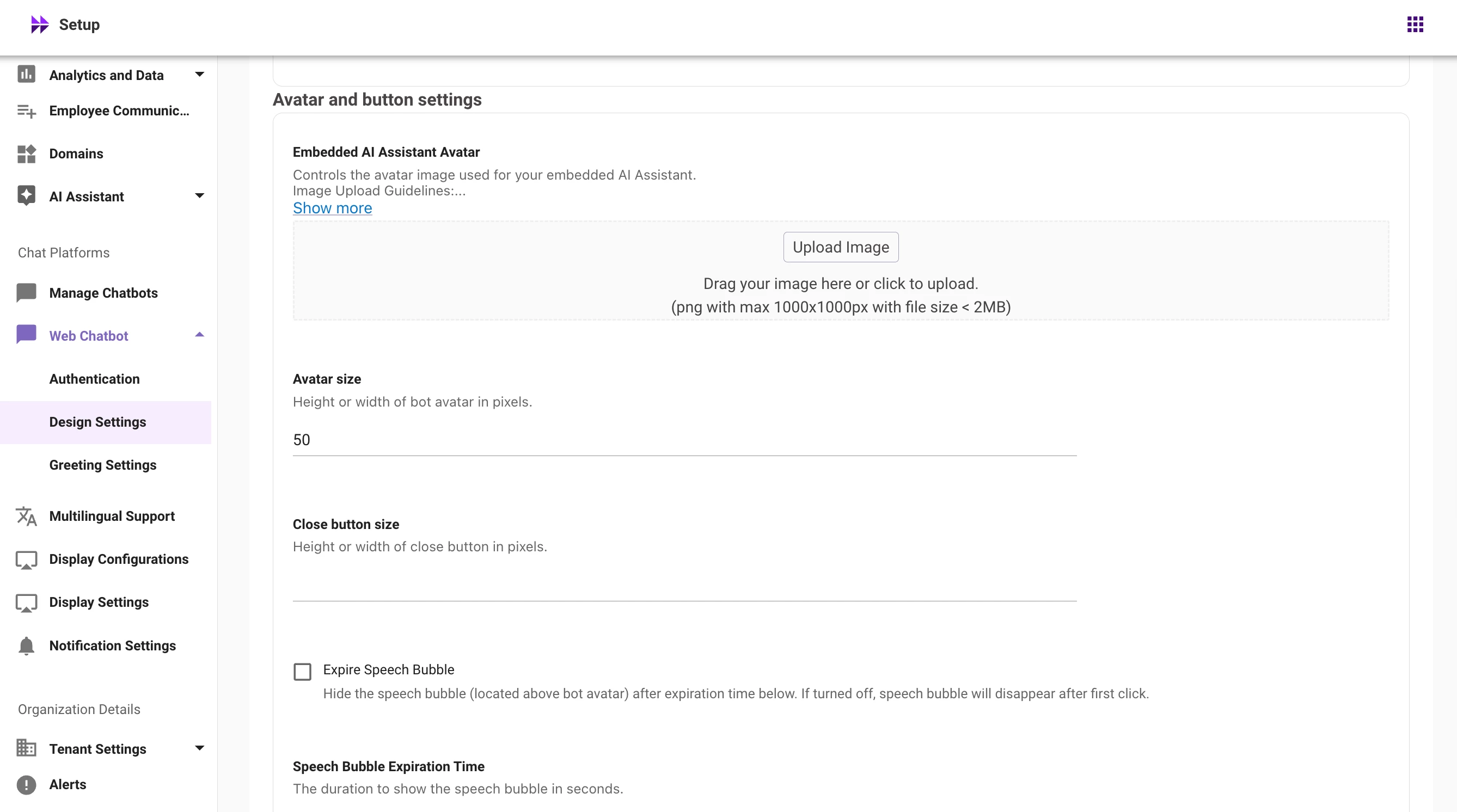Open the apps grid icon
The image size is (1457, 812).
tap(1415, 24)
